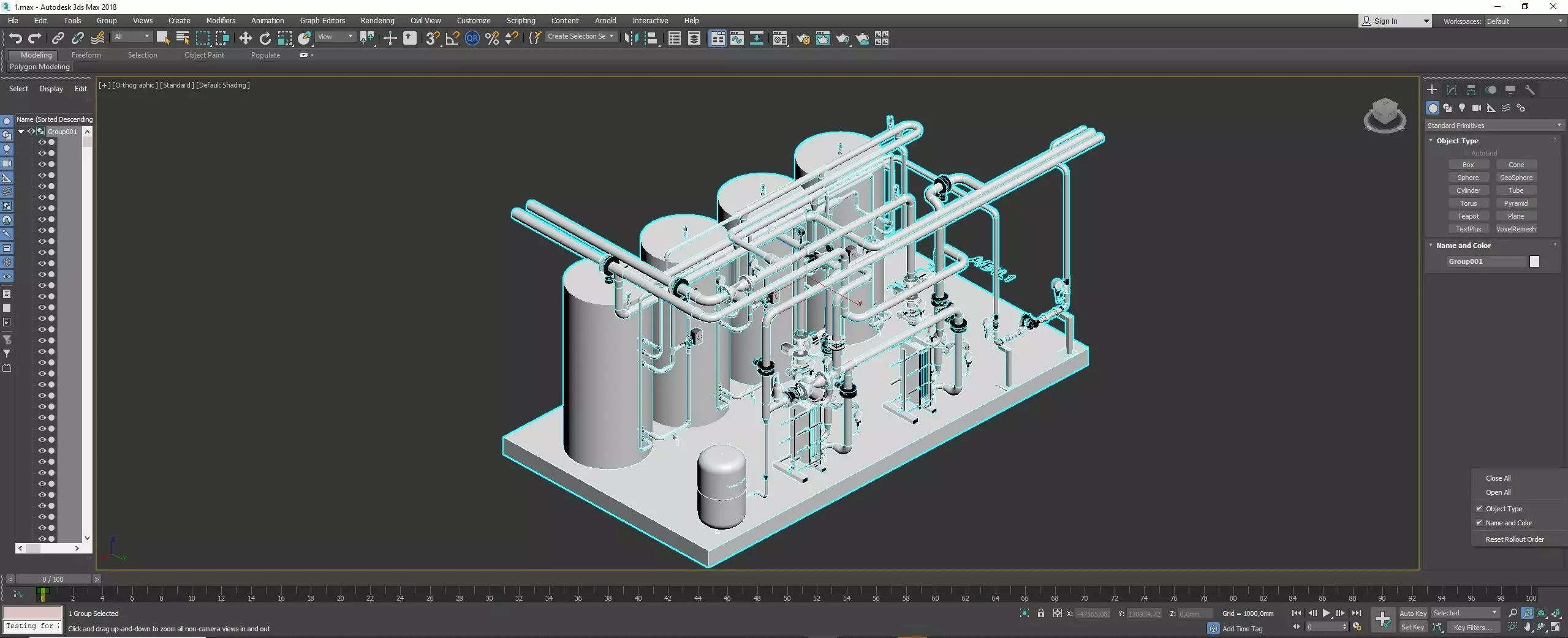This screenshot has height=638, width=1568.
Task: Toggle the Percent Snap icon
Action: (491, 39)
